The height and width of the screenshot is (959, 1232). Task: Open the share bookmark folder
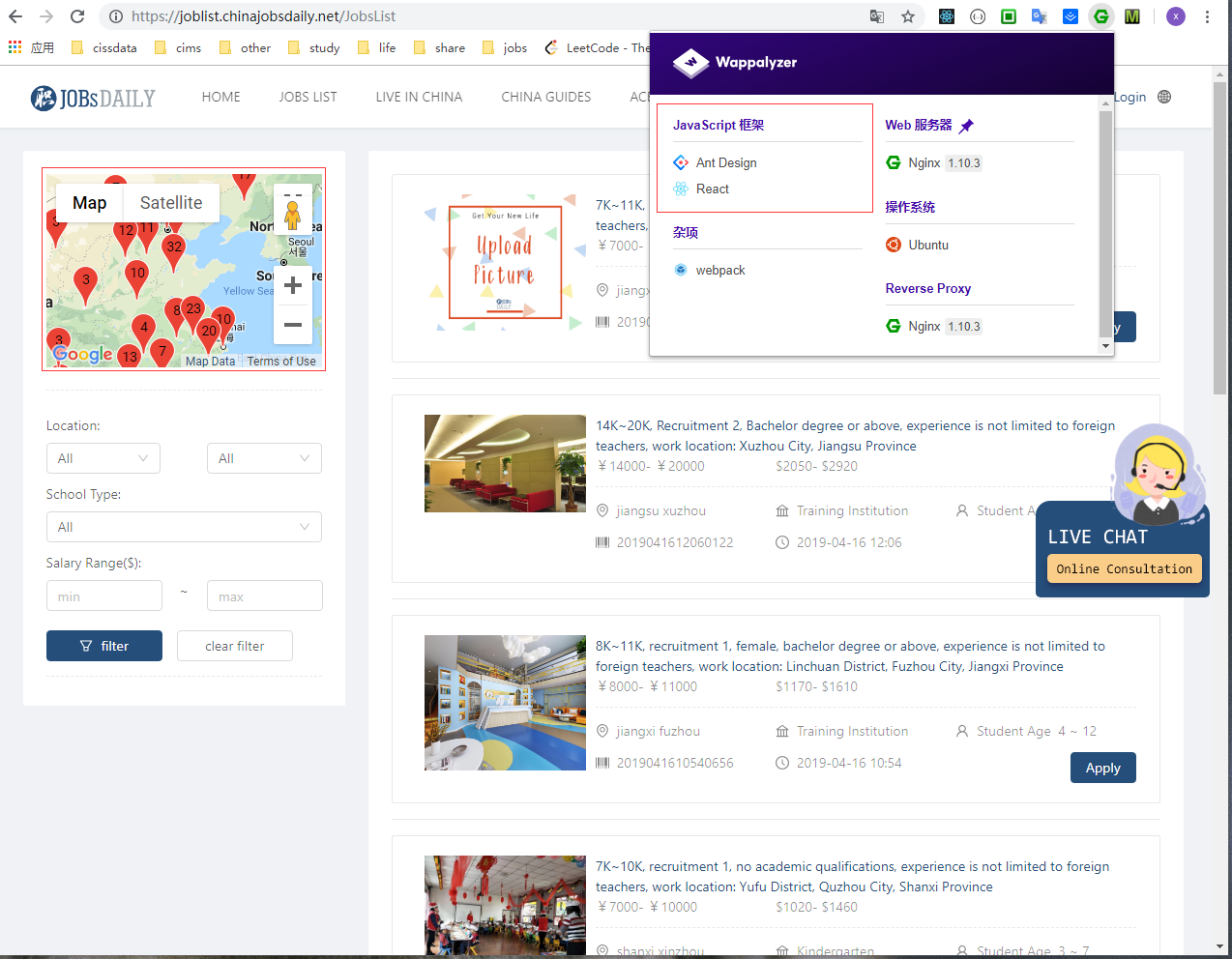[439, 47]
